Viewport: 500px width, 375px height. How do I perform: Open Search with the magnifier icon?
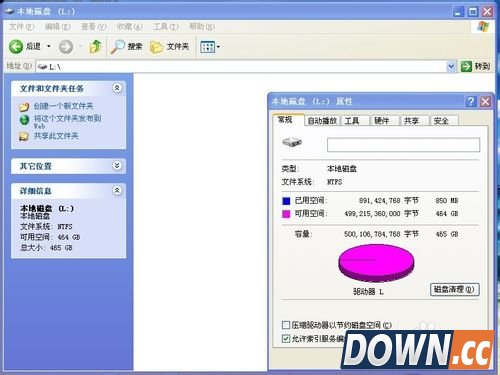click(117, 47)
